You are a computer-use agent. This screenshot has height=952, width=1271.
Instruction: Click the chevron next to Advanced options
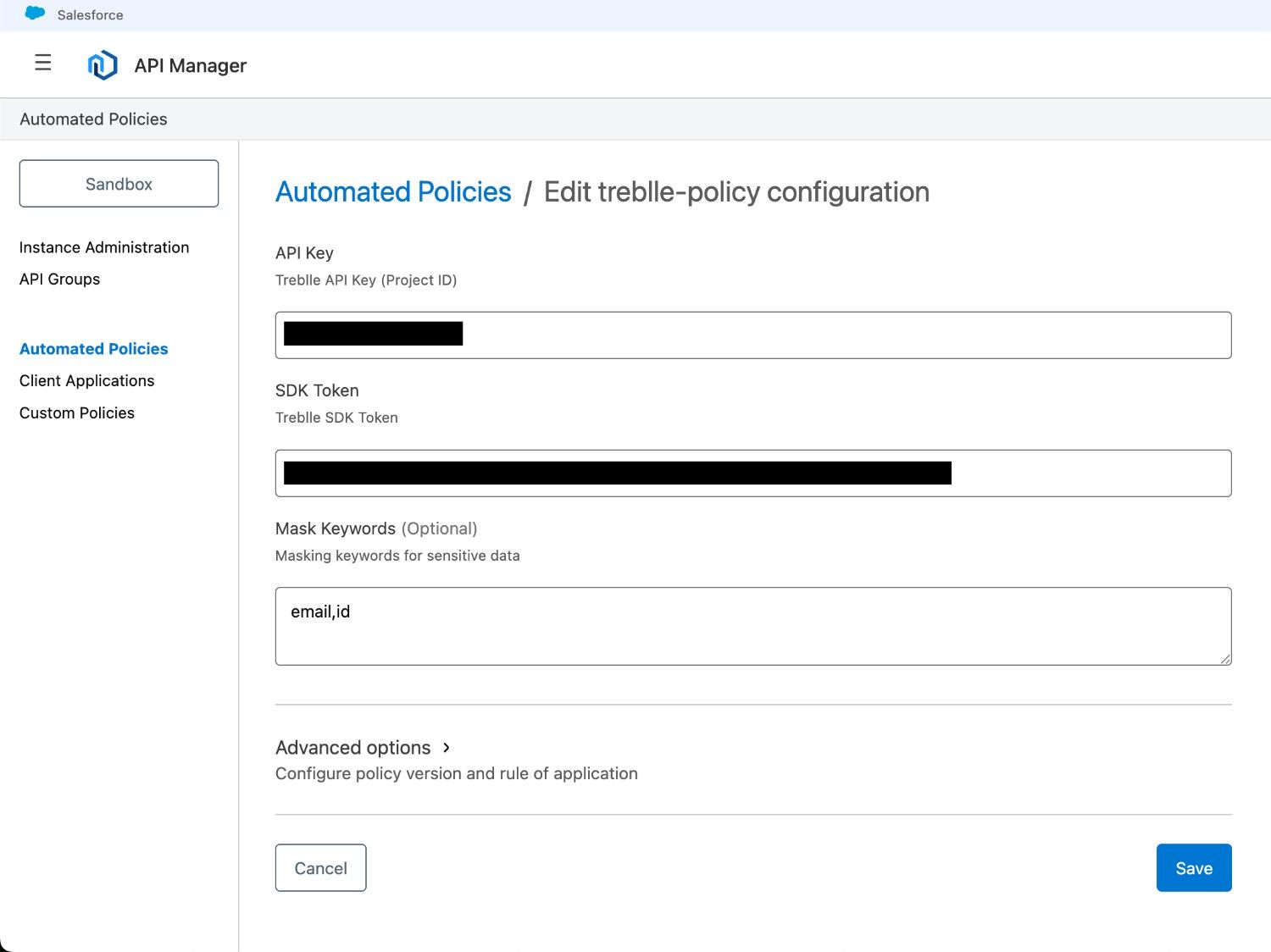(x=447, y=748)
